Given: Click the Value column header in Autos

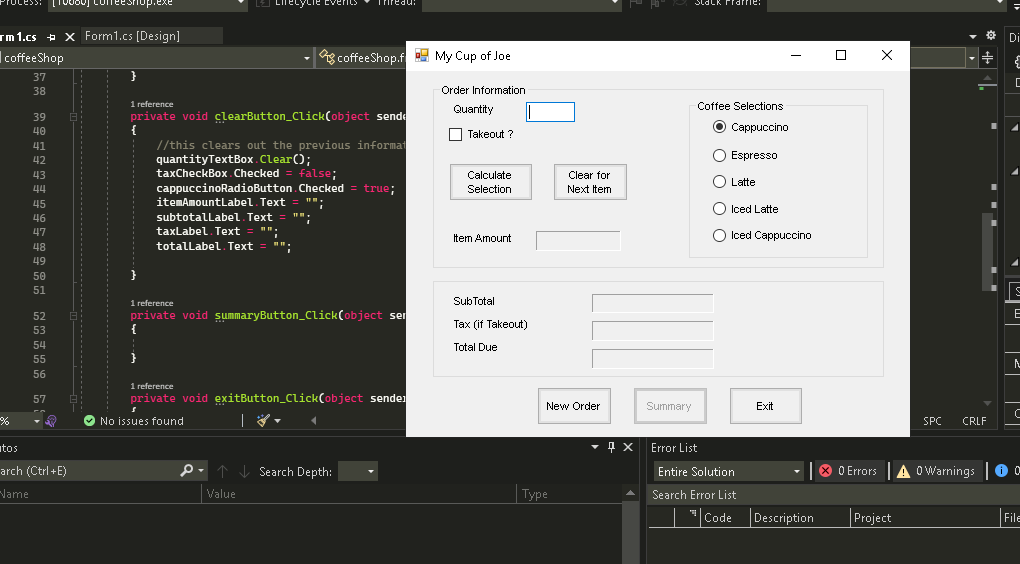Looking at the screenshot, I should 358,494.
